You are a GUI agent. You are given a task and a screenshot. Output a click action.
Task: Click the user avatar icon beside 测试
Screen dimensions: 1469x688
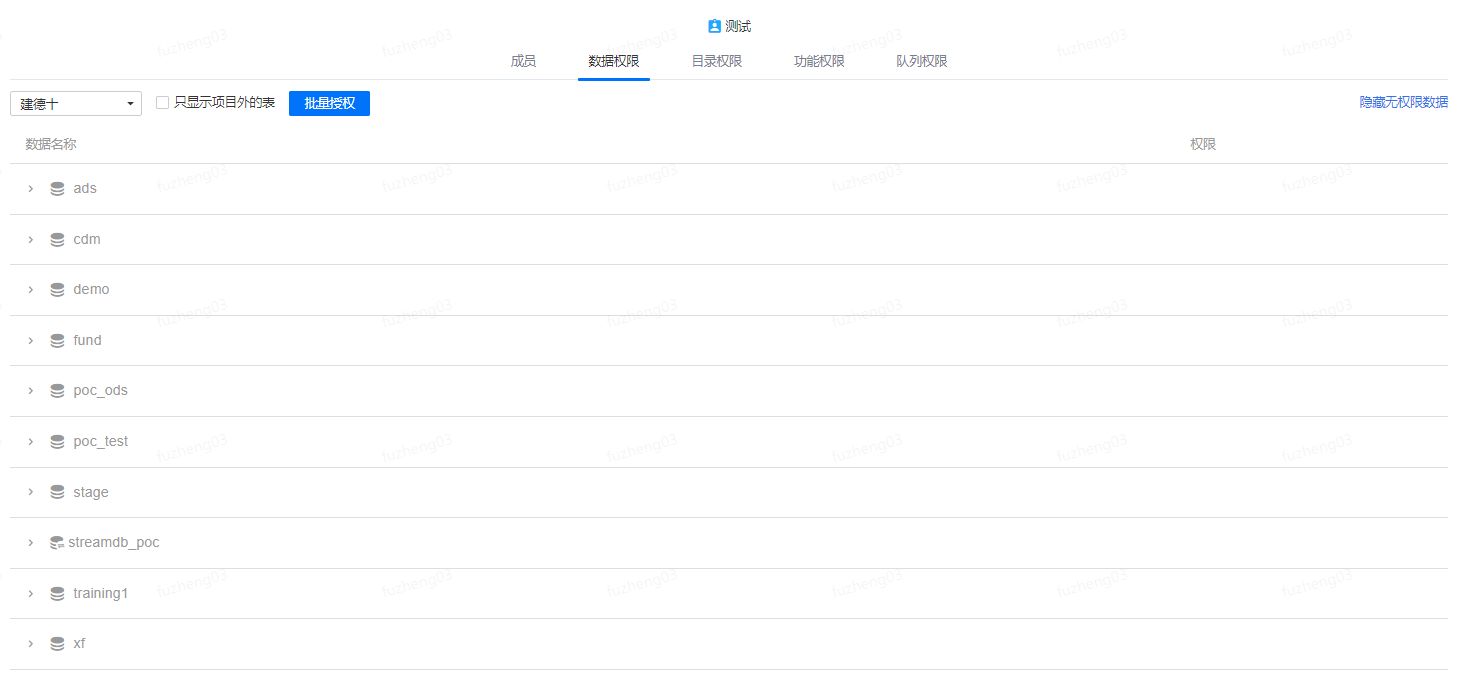coord(714,26)
